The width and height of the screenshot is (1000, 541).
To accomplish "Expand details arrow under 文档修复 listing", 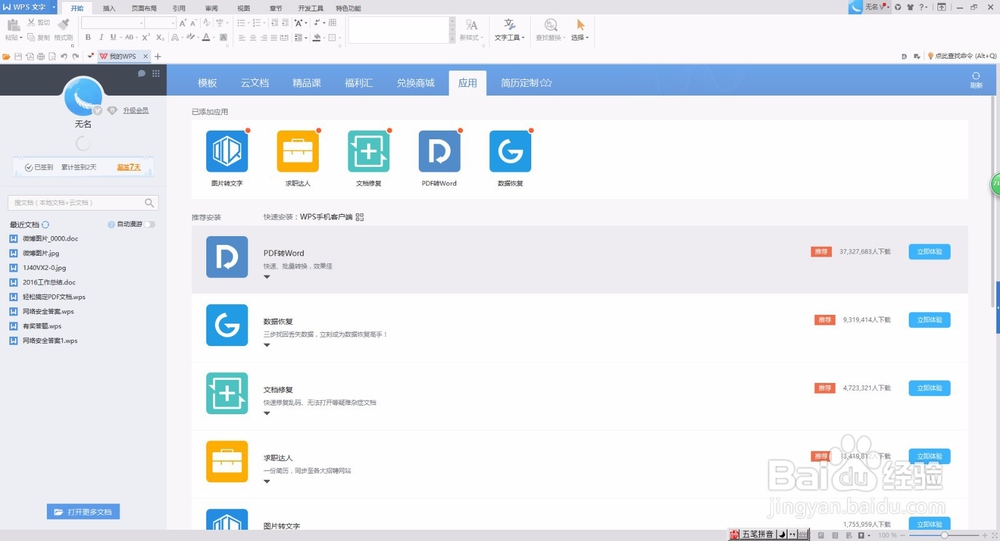I will pyautogui.click(x=267, y=413).
